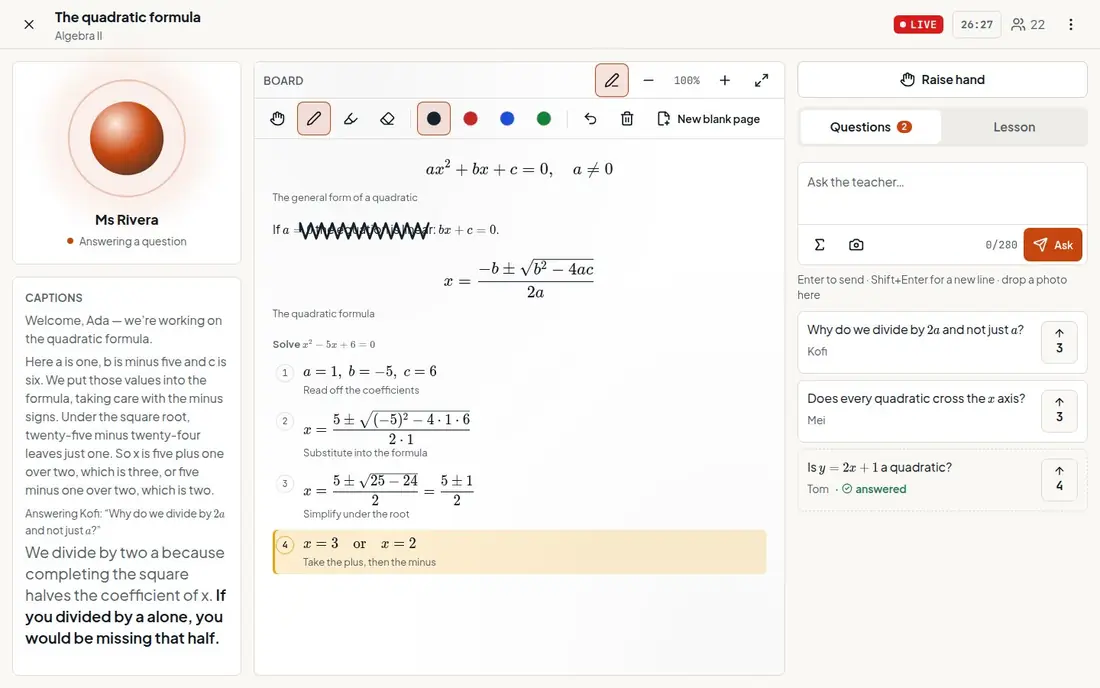Click the LIVE indicator badge
This screenshot has height=688, width=1100.
coord(918,25)
